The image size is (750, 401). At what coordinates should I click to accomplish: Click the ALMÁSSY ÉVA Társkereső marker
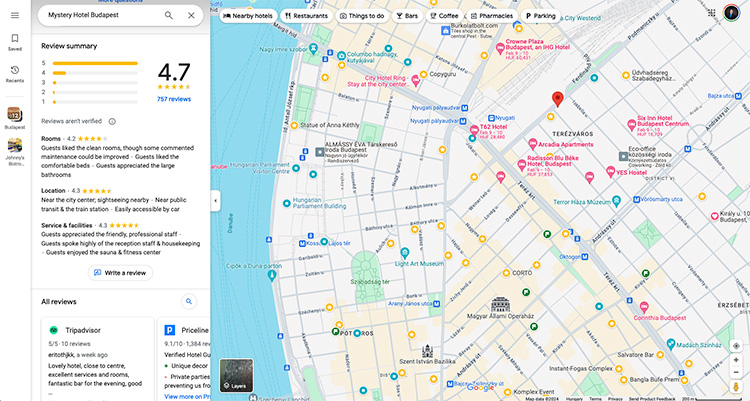click(x=320, y=152)
